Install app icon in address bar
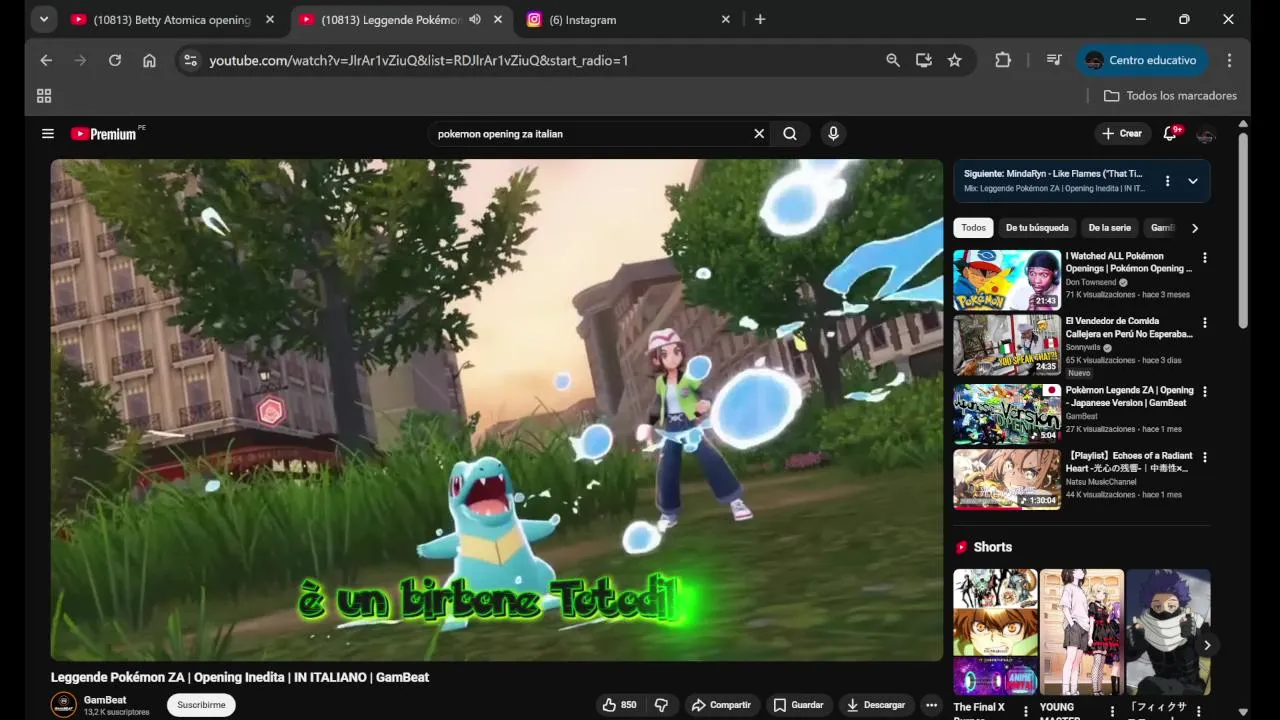This screenshot has width=1280, height=720. coord(924,60)
